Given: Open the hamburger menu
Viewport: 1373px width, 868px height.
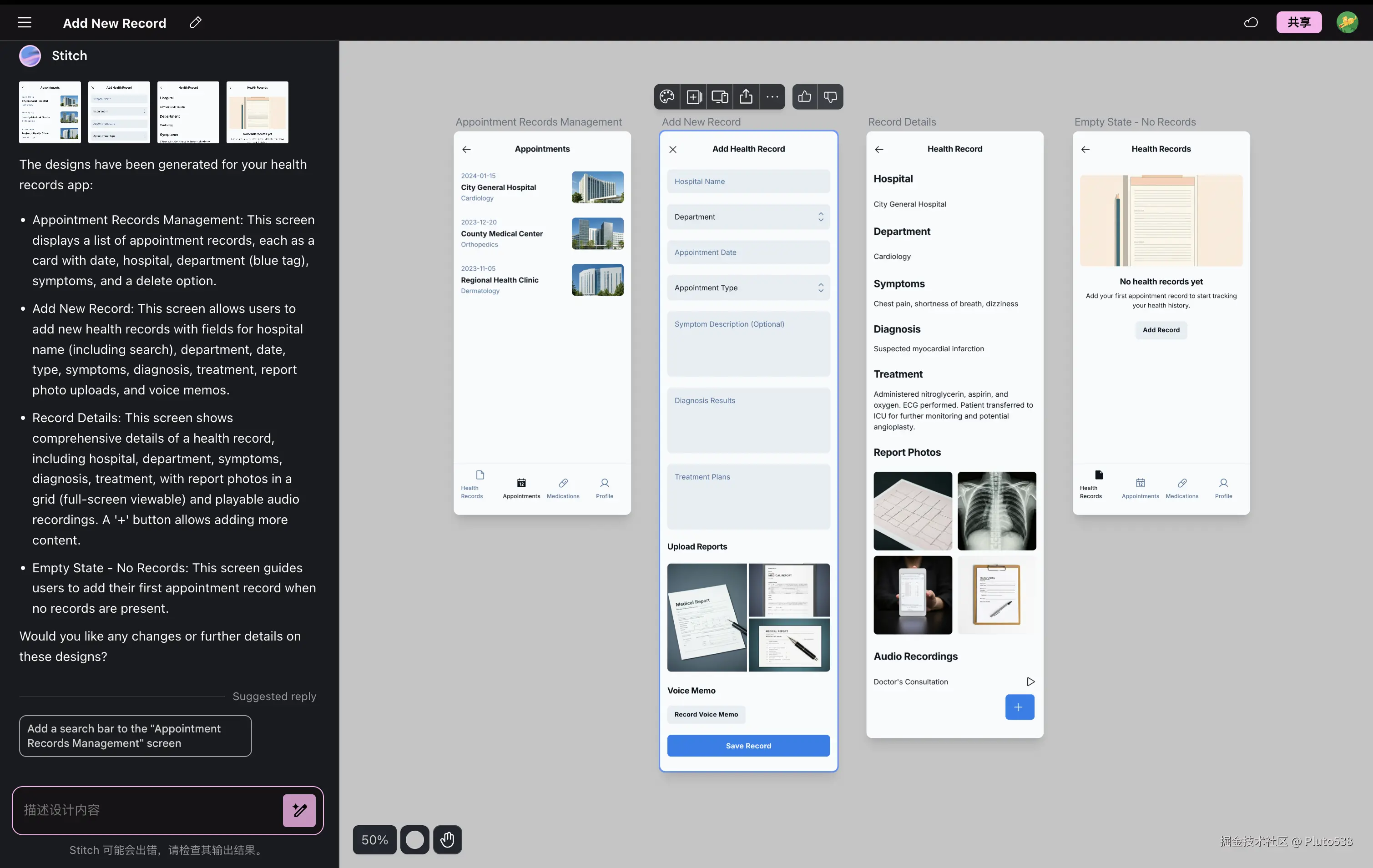Looking at the screenshot, I should [25, 23].
